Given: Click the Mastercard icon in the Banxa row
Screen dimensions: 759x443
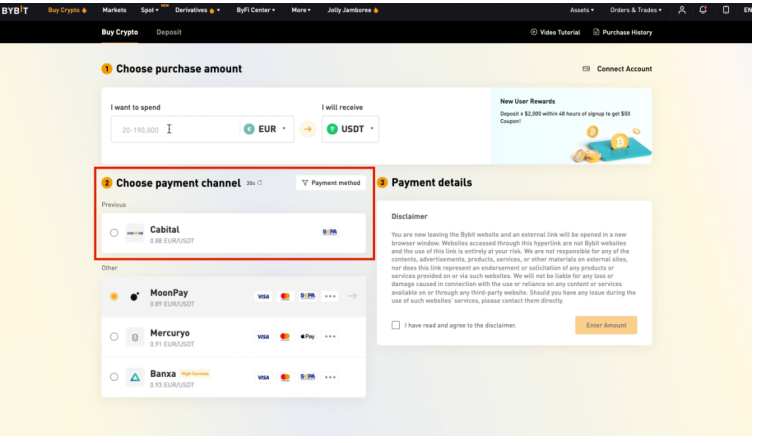Looking at the screenshot, I should (x=285, y=377).
